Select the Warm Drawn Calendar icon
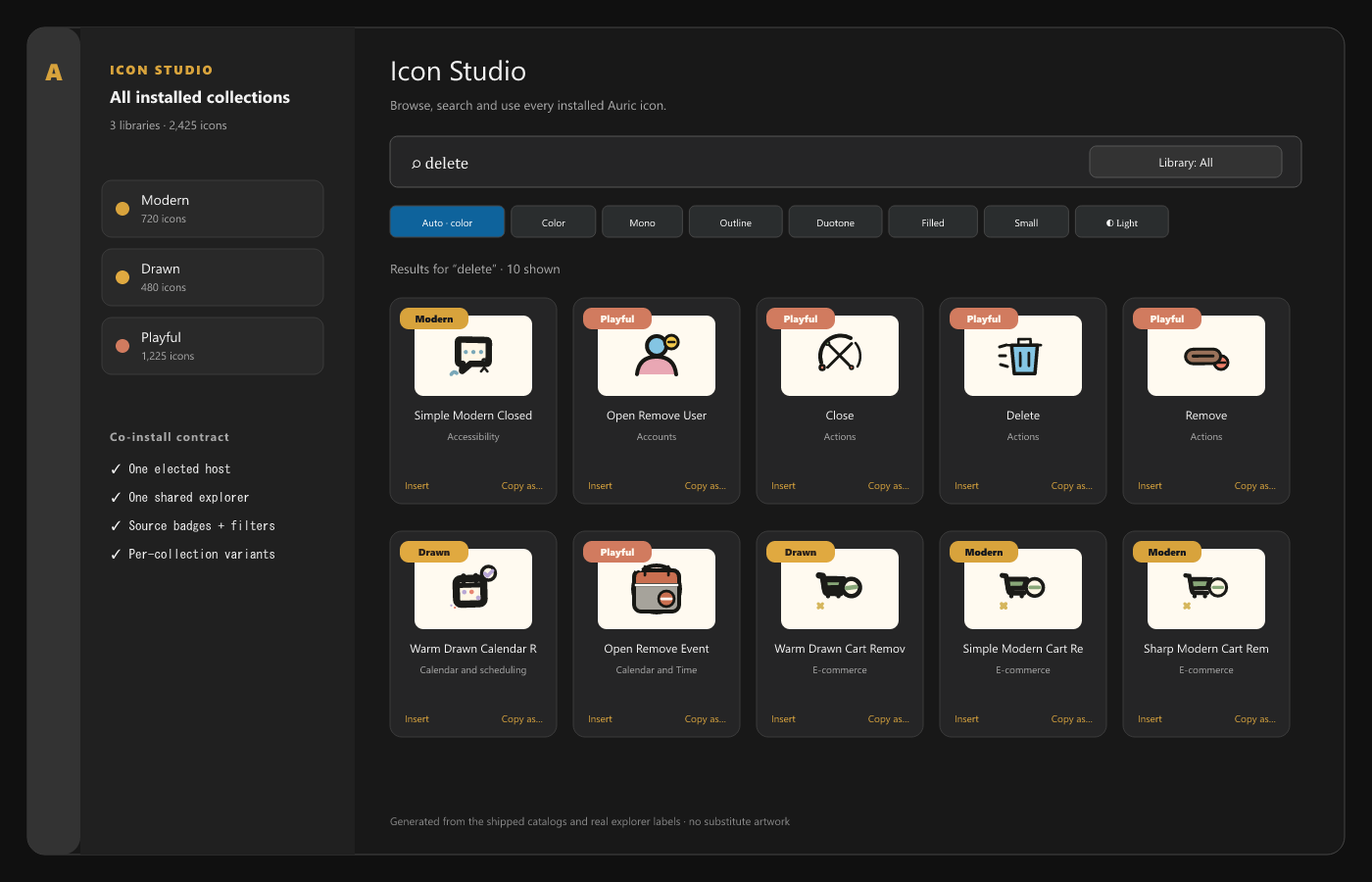This screenshot has height=882, width=1372. point(473,589)
